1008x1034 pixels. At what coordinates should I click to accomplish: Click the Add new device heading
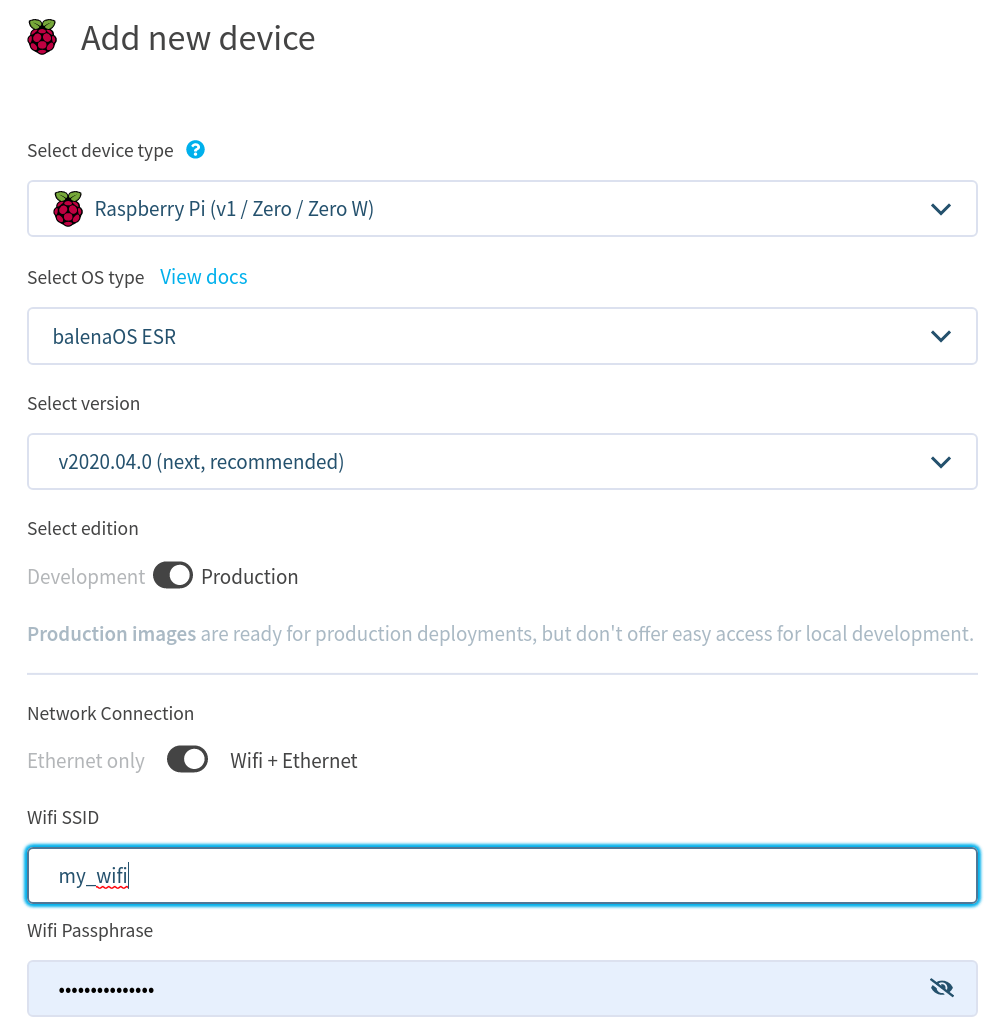point(198,38)
